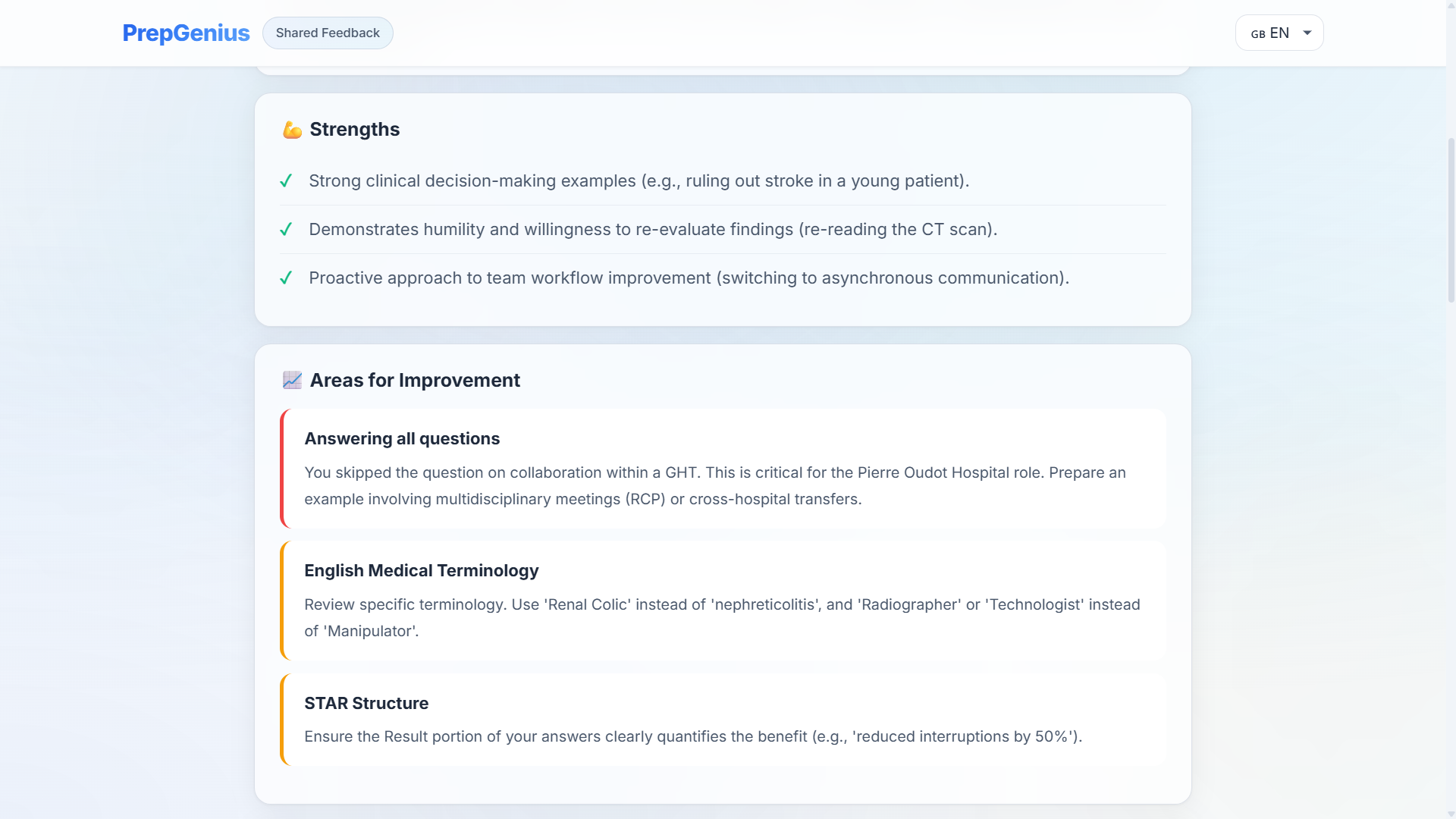Click the English Medical Terminology card title

coord(421,570)
